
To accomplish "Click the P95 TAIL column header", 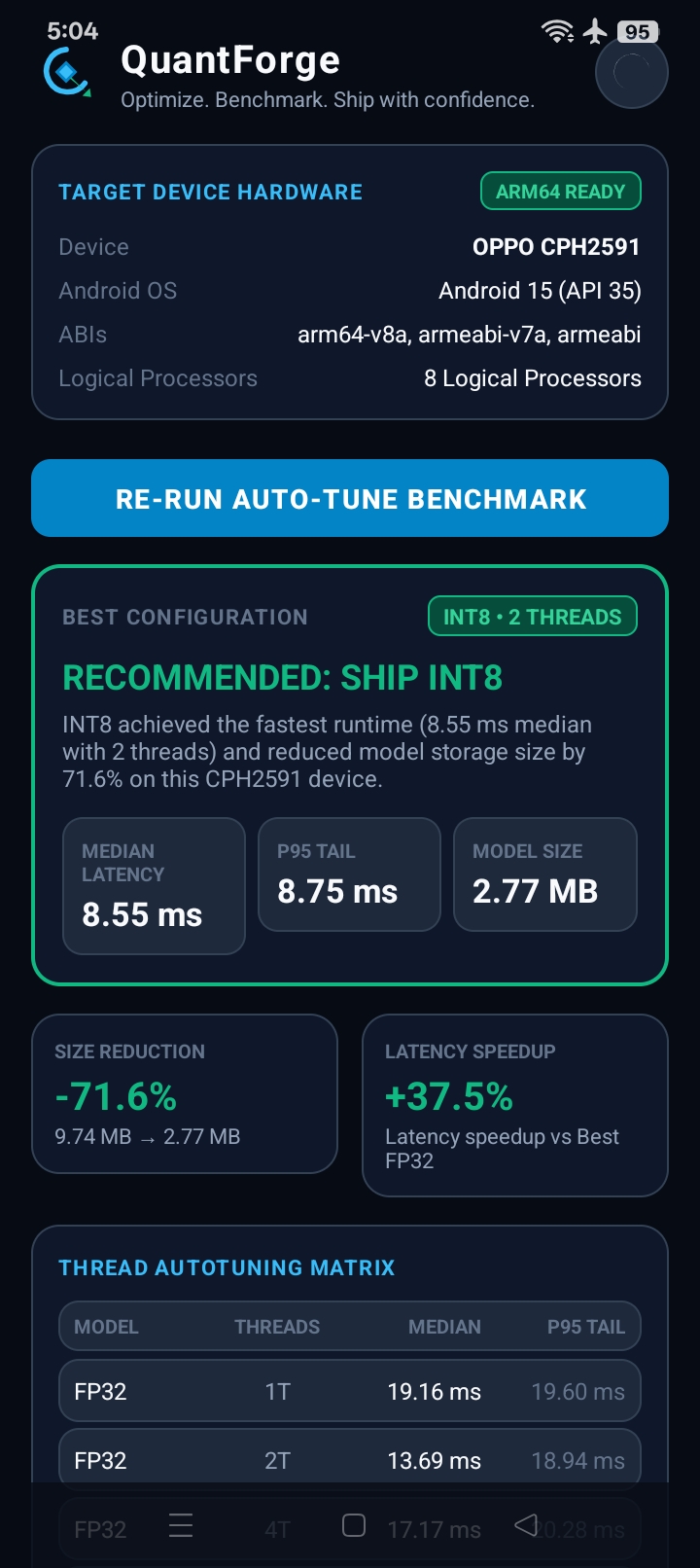I will tap(586, 1327).
